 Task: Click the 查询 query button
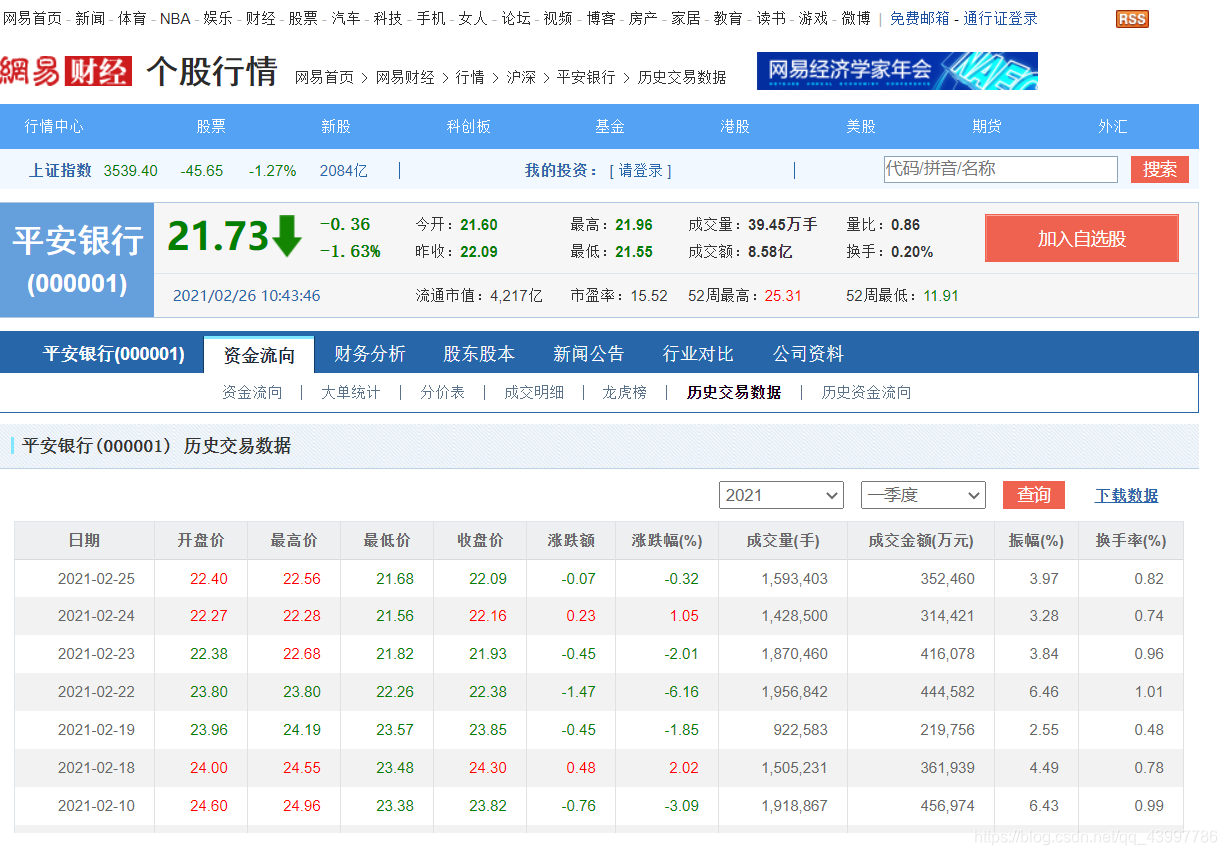click(1034, 495)
